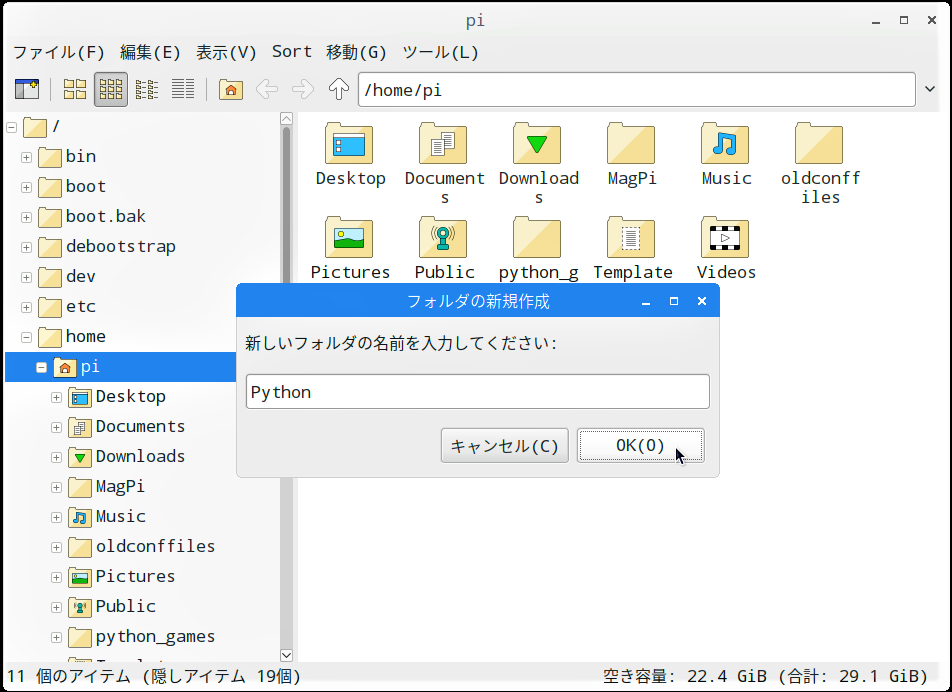Open the ファイル(F) menu

pyautogui.click(x=59, y=52)
